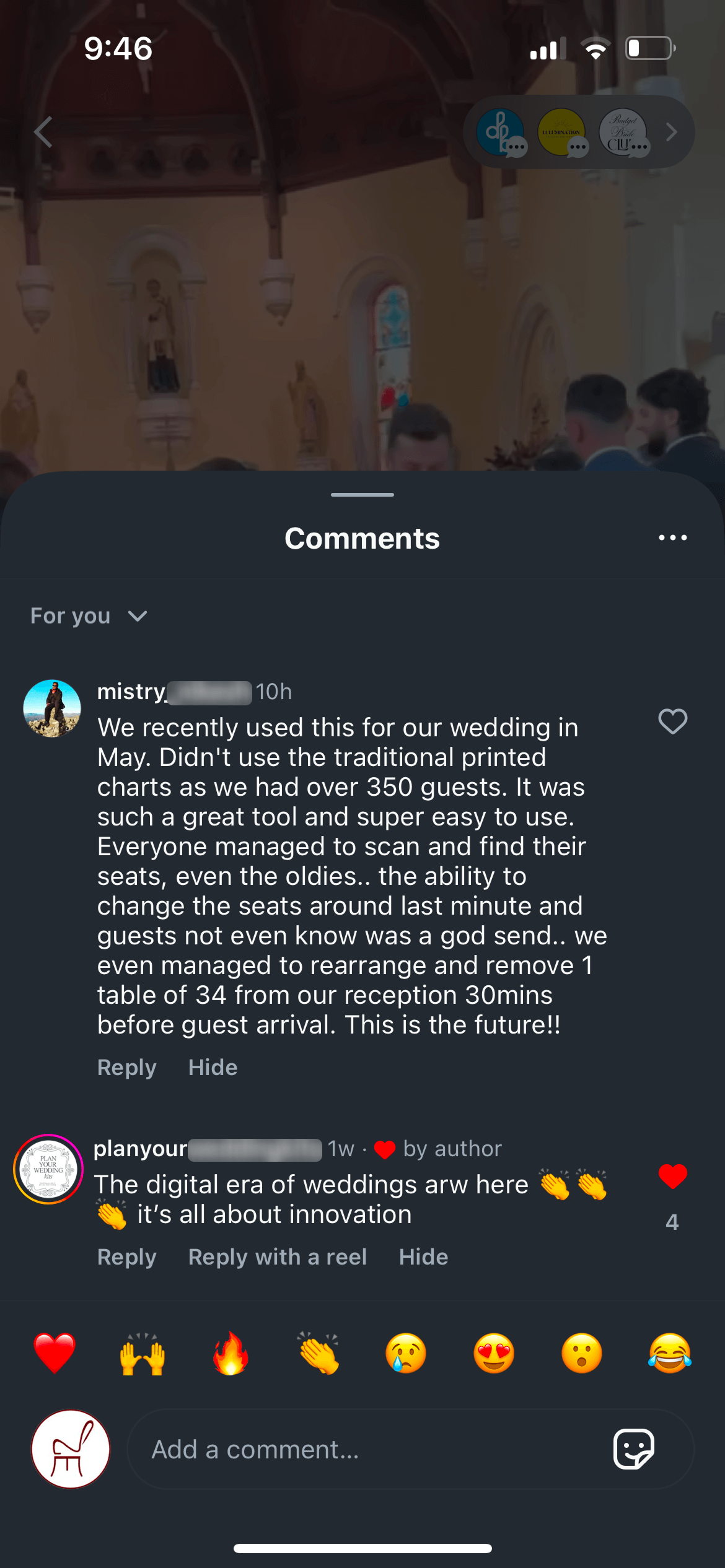Open the sticker picker in comment box
The image size is (725, 1568).
pyautogui.click(x=633, y=1449)
